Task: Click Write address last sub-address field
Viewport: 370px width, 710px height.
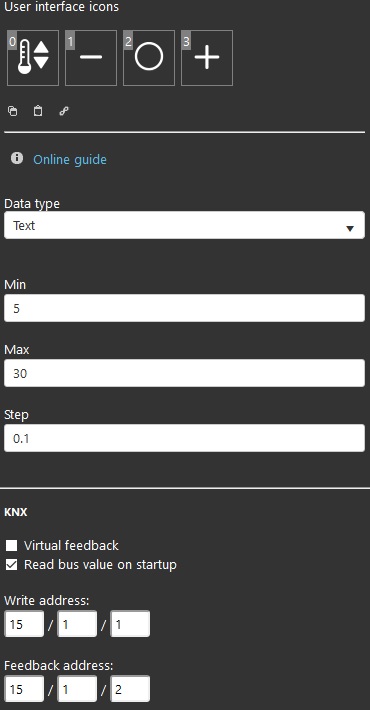Action: pos(130,624)
